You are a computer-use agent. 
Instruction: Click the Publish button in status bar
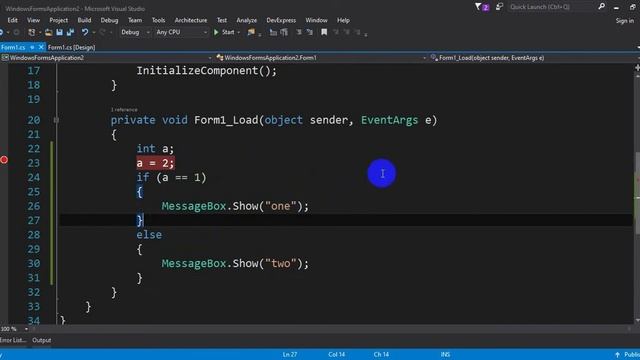pos(627,354)
